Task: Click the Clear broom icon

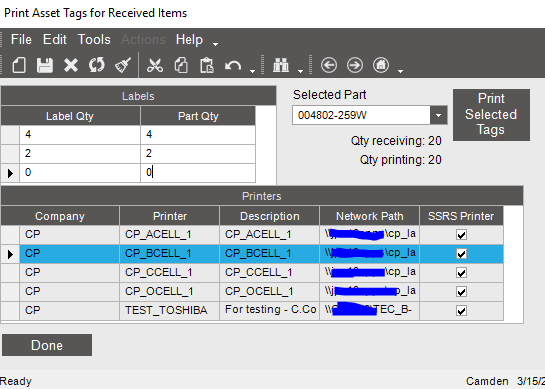Action: click(123, 65)
